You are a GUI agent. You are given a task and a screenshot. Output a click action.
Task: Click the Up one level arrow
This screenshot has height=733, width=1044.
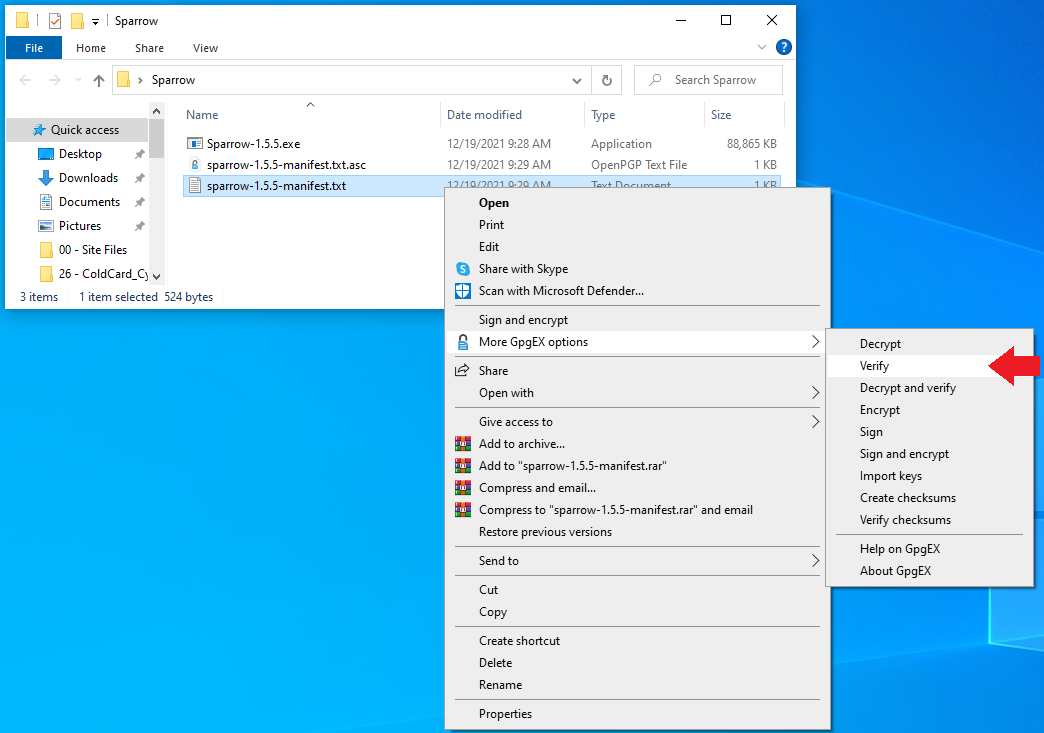pyautogui.click(x=99, y=81)
